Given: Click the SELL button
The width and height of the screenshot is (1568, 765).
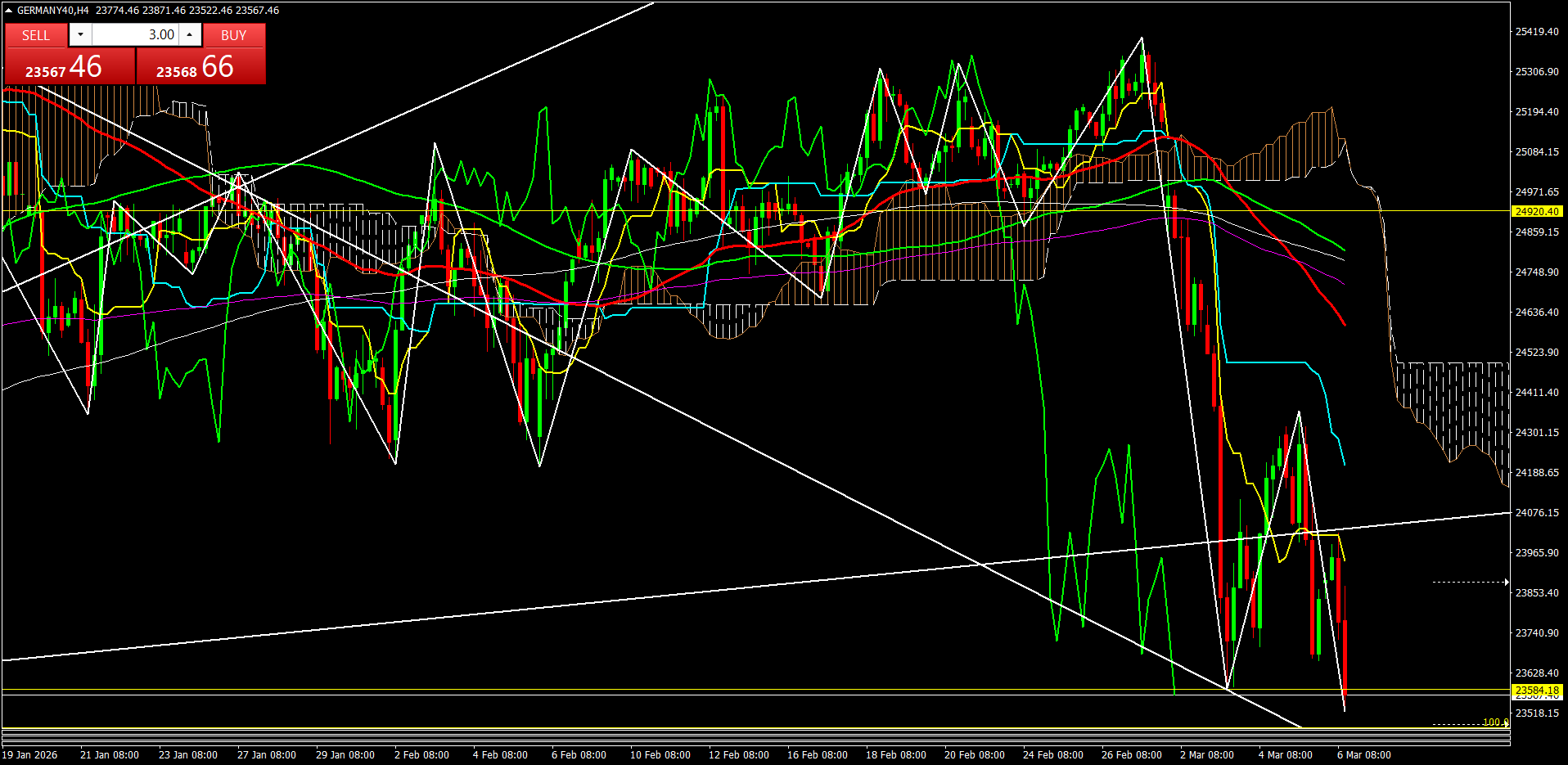Looking at the screenshot, I should (36, 35).
